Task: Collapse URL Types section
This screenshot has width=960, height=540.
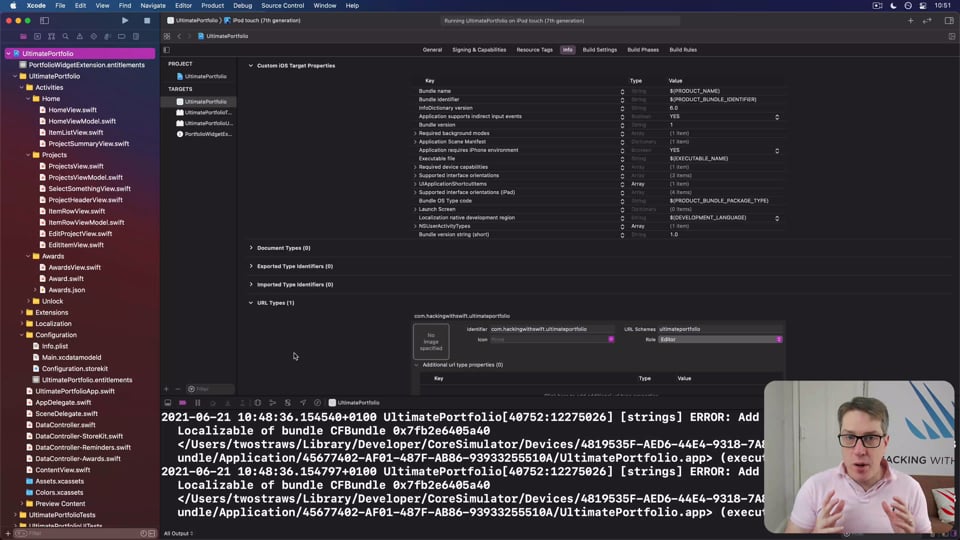Action: 251,303
